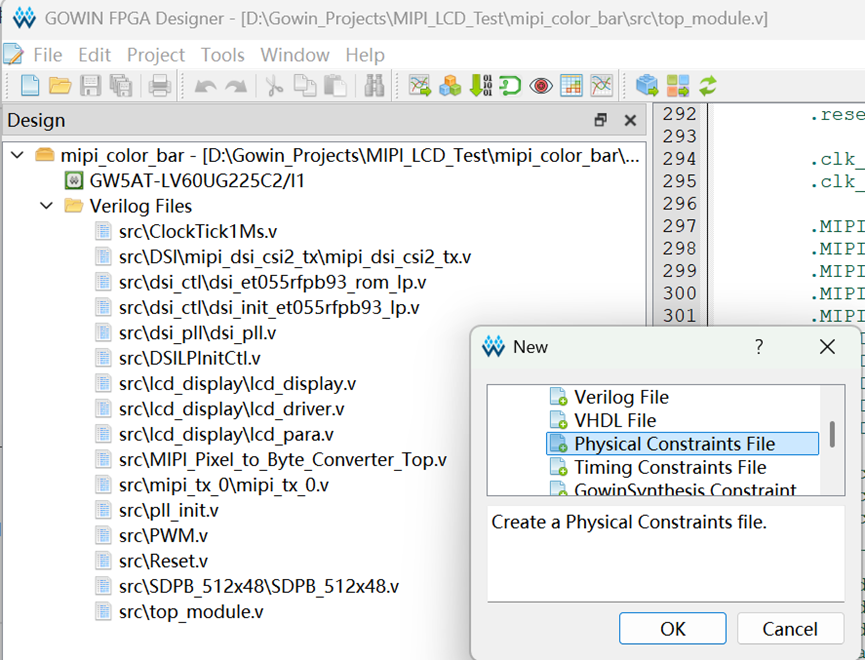Click the grid table toolbar icon
This screenshot has height=660, width=865.
571,86
